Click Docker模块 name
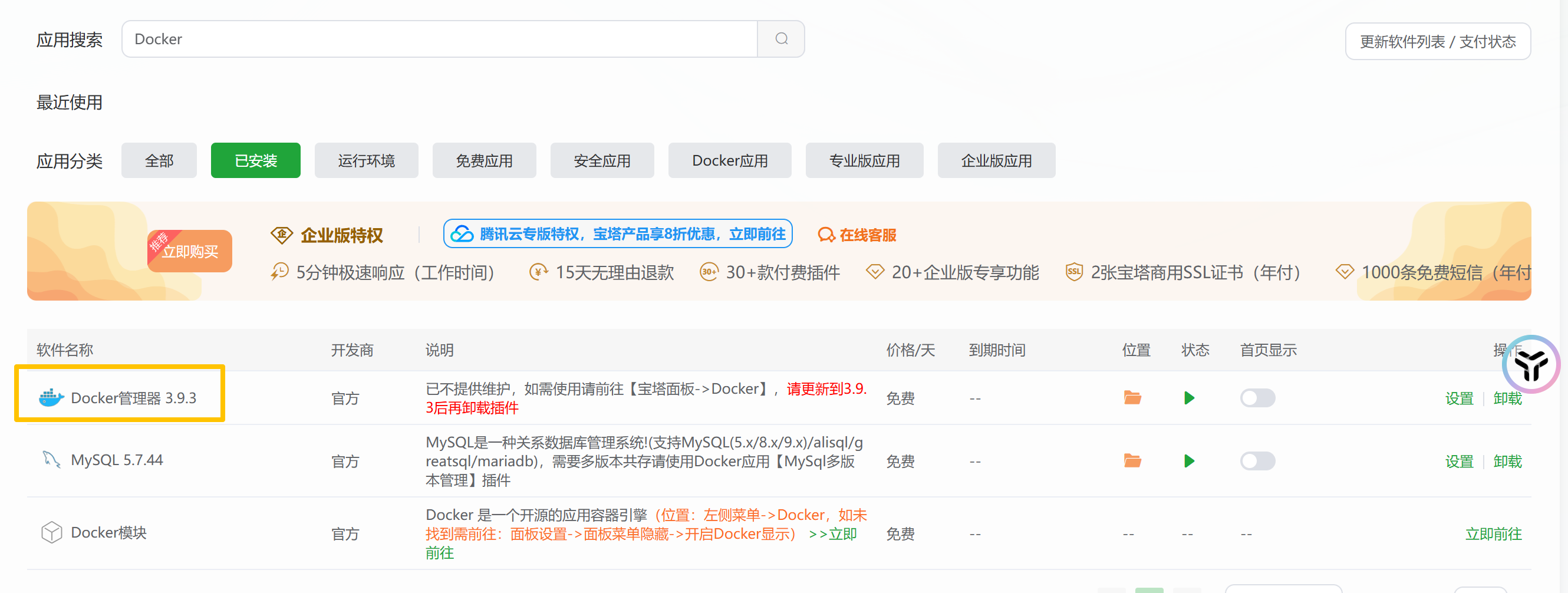Screen dimensions: 1568x593 tap(108, 533)
